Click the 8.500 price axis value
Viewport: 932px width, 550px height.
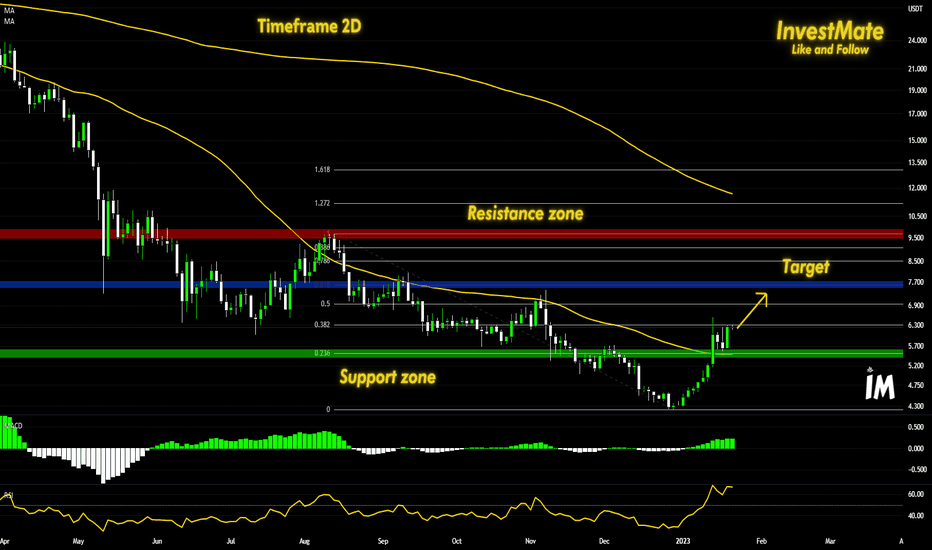[916, 261]
